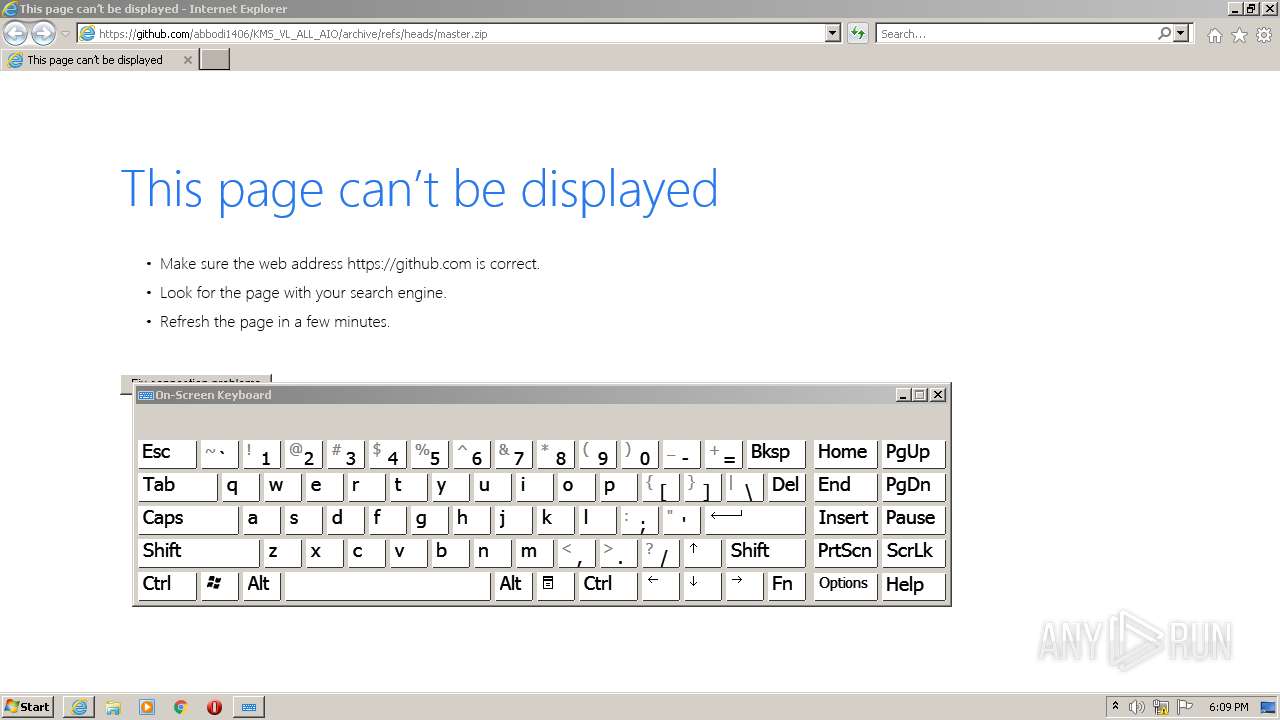The width and height of the screenshot is (1280, 720).
Task: Toggle the right Ctrl key
Action: [607, 584]
